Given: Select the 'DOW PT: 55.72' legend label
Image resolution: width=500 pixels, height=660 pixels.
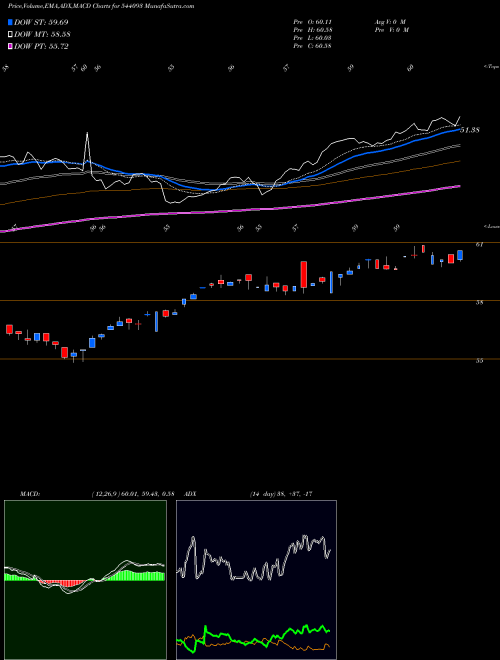Looking at the screenshot, I should 41,47.
